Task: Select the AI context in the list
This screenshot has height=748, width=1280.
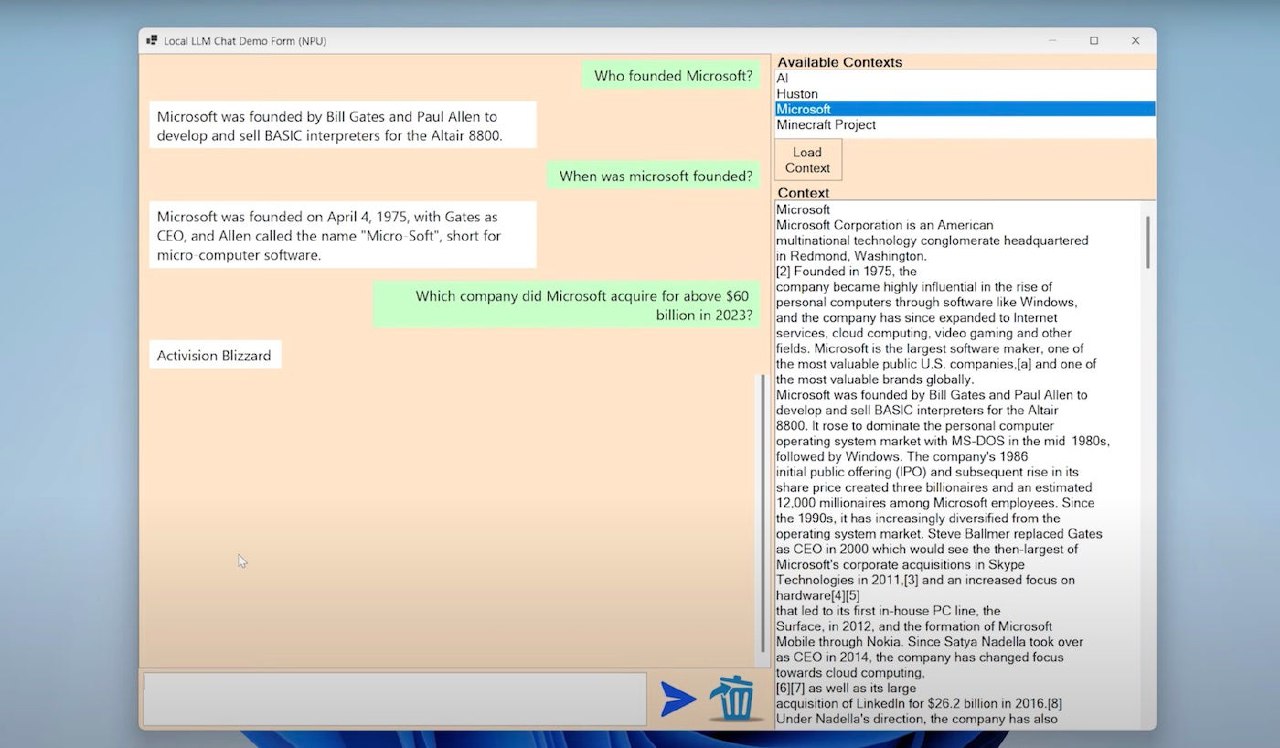Action: [x=783, y=78]
